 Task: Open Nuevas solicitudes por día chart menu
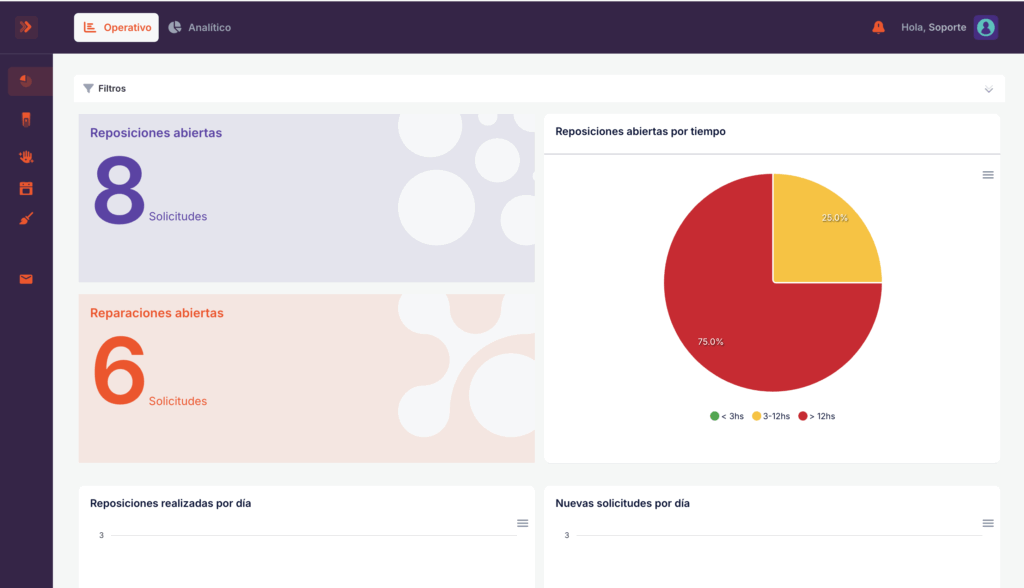tap(988, 523)
